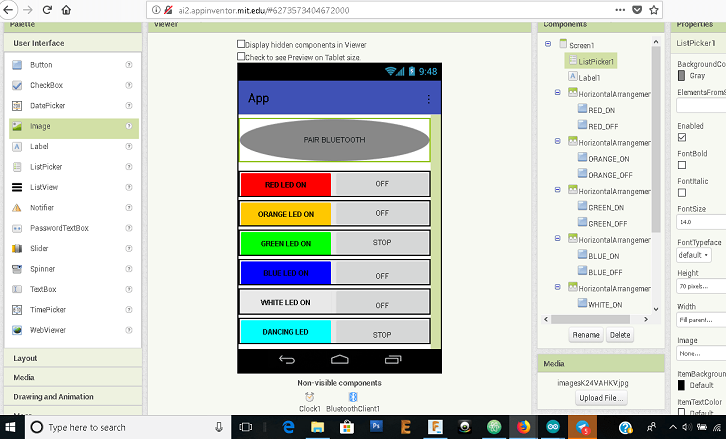Open the User Interface palette section

73,43
